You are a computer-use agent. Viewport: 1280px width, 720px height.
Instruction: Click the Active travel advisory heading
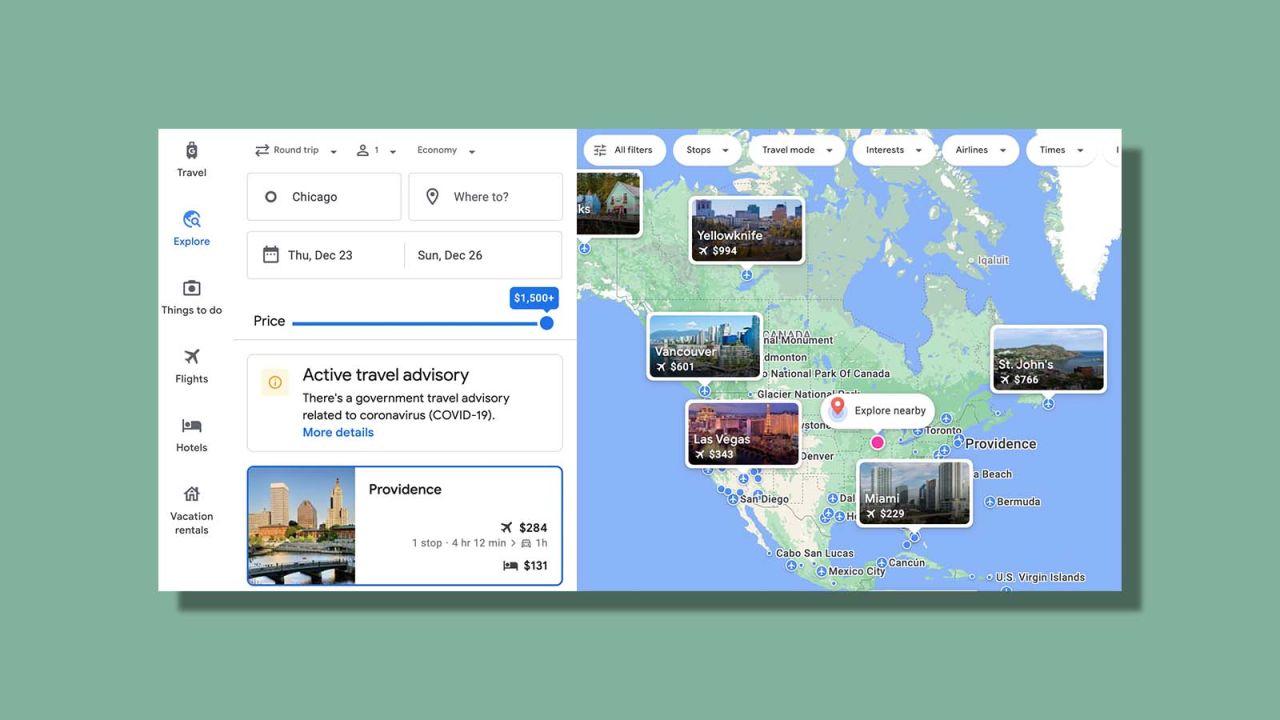click(385, 375)
